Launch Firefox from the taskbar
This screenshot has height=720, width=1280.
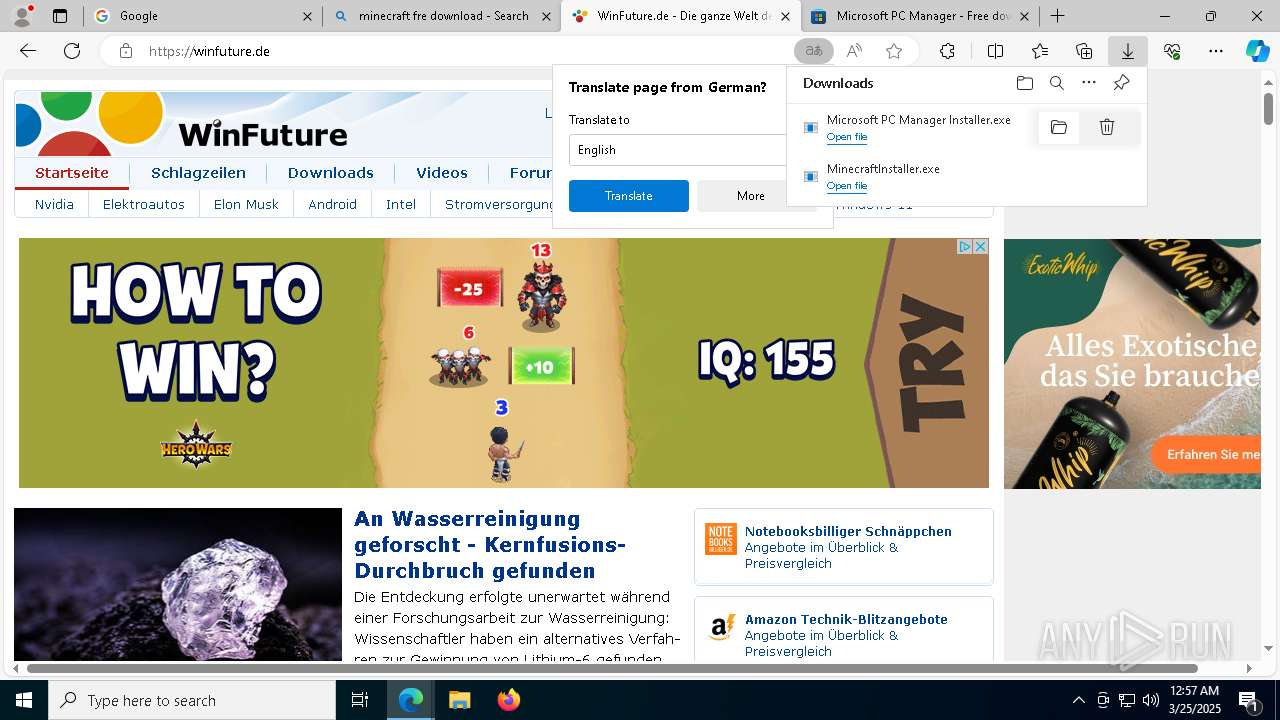pyautogui.click(x=509, y=700)
